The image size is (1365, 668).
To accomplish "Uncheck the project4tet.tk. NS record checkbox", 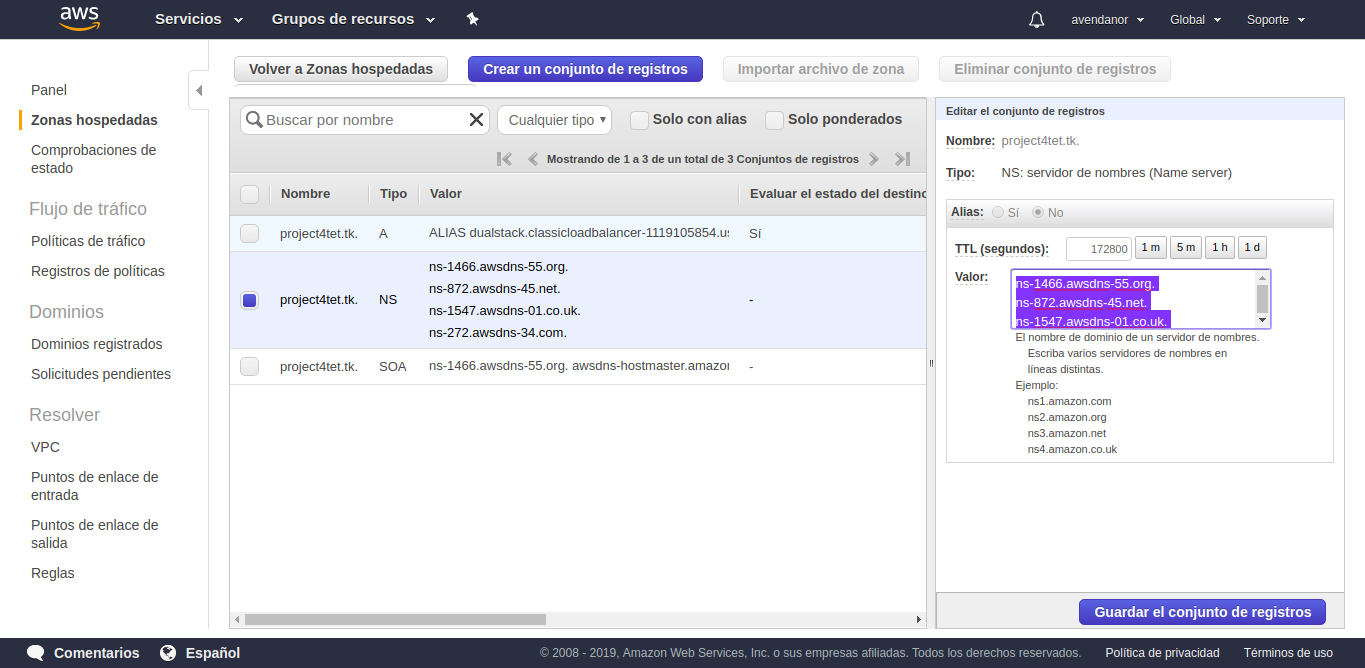I will (250, 300).
